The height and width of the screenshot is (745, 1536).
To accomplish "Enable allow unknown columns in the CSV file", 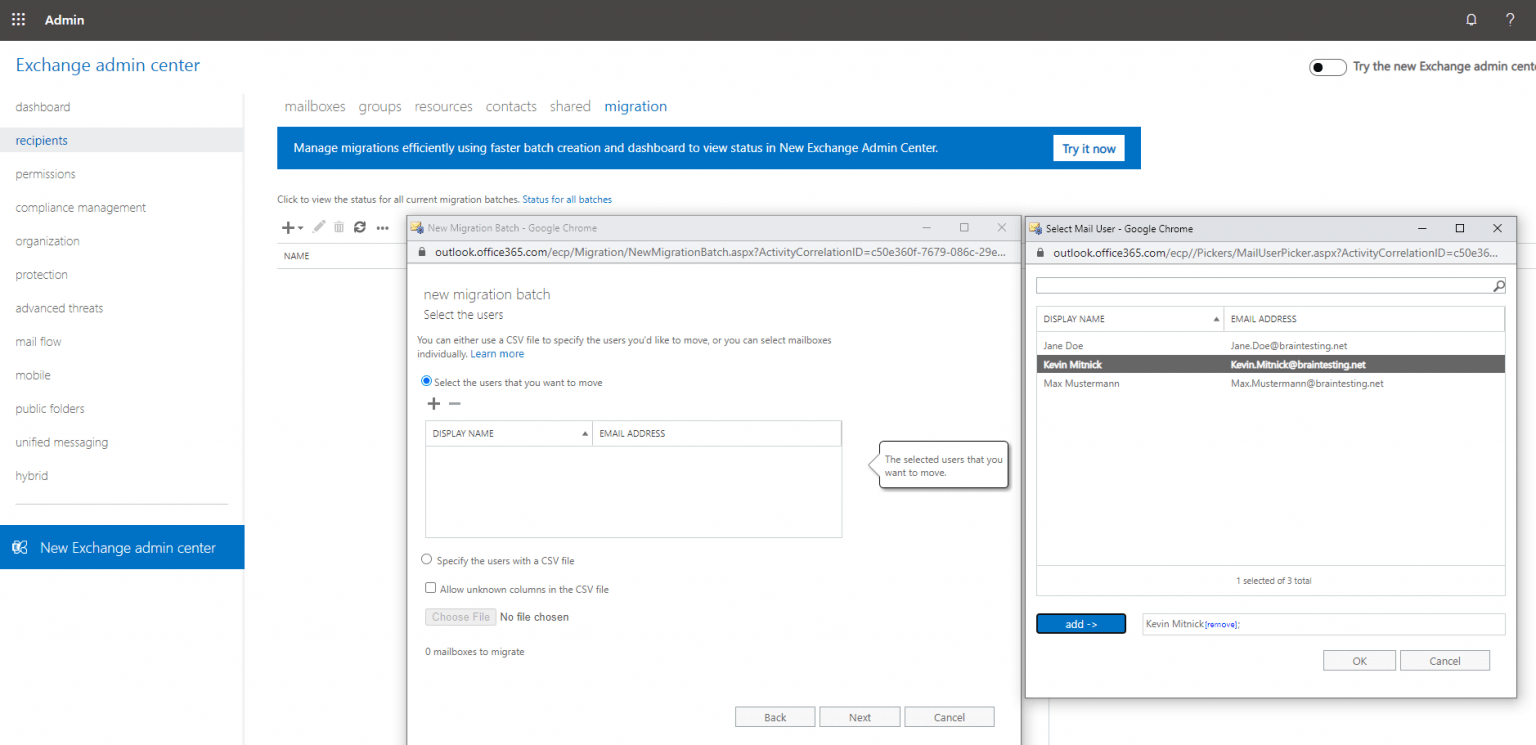I will coord(430,587).
